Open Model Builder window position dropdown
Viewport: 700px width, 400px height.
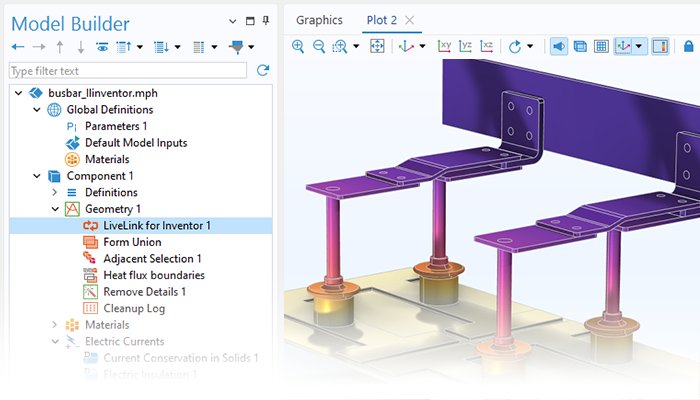(233, 21)
